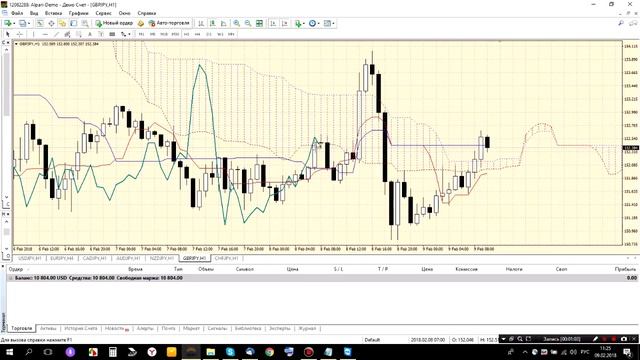Click the profiles icon in toolbar

[22, 23]
